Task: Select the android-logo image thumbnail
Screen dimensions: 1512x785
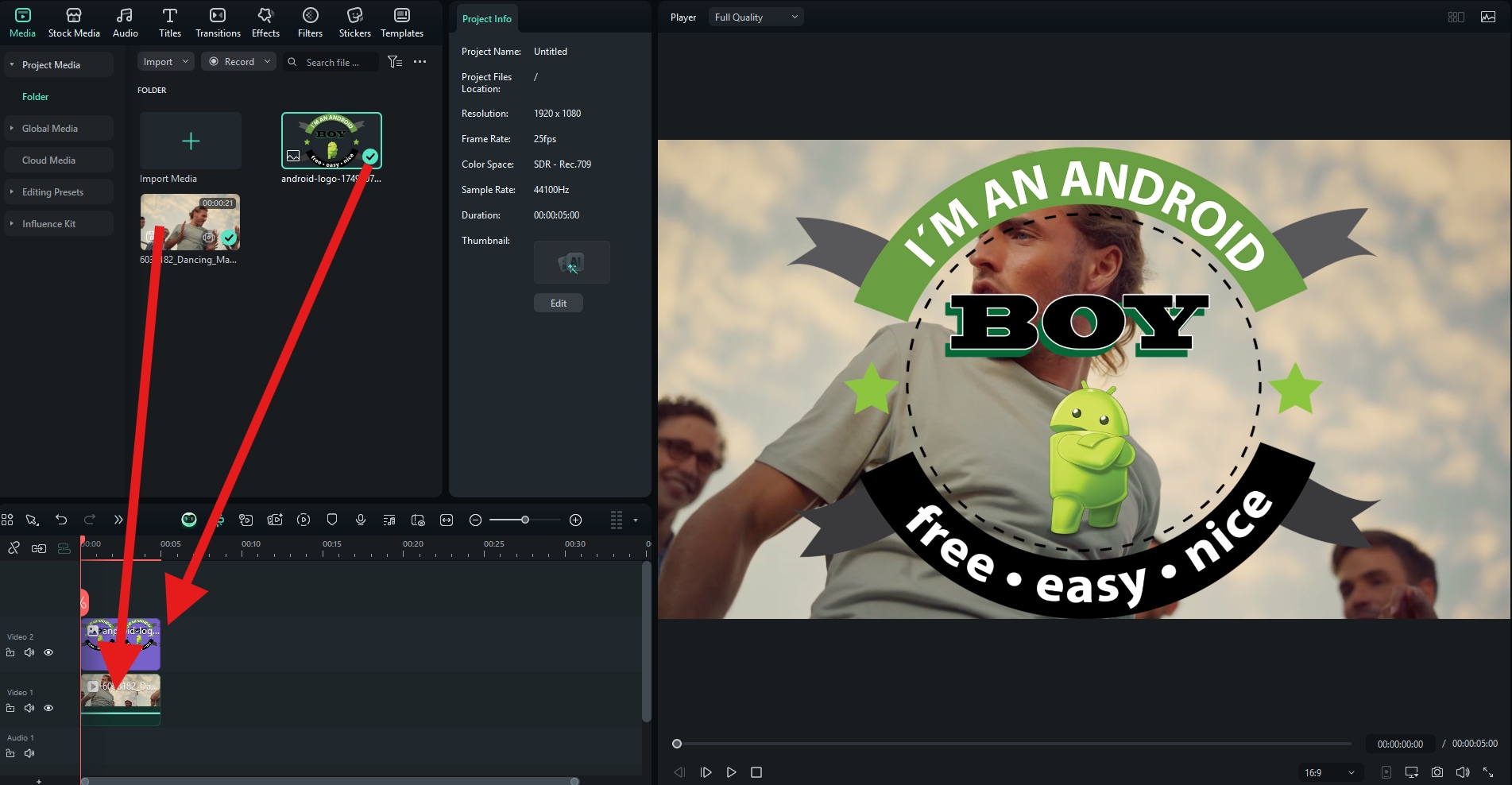Action: click(x=331, y=141)
